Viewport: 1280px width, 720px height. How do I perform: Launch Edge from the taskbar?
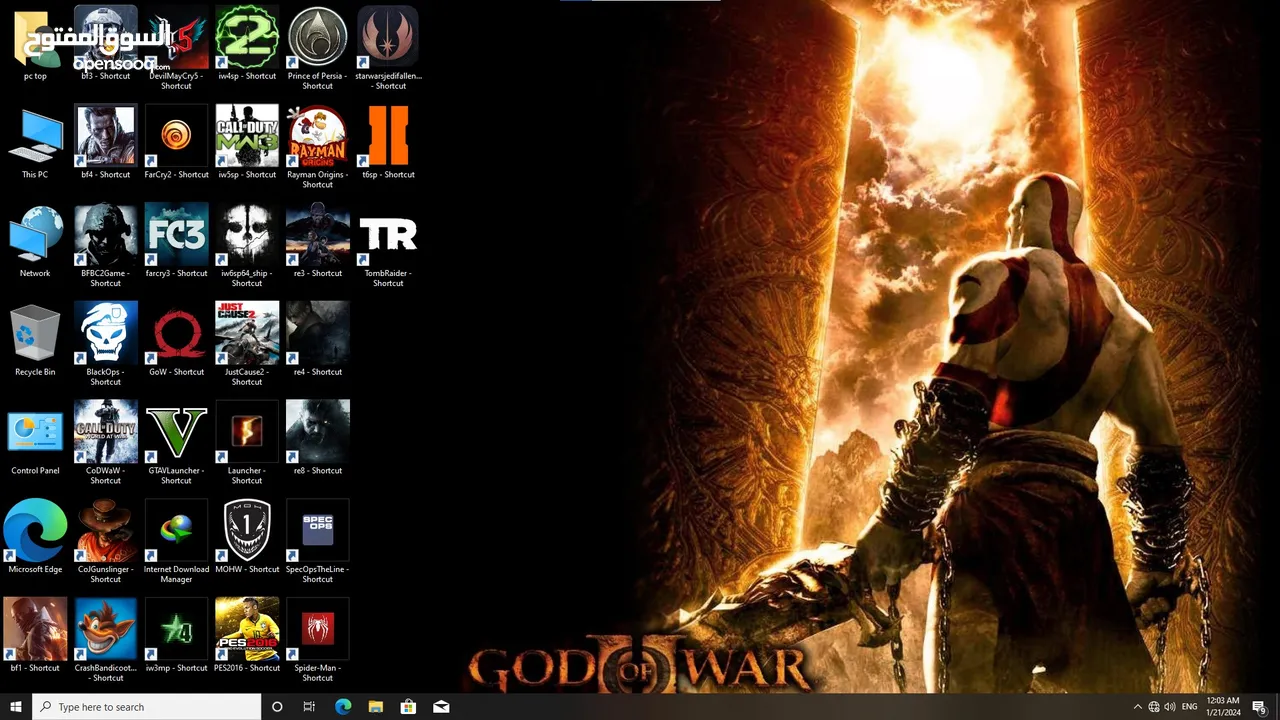[343, 707]
